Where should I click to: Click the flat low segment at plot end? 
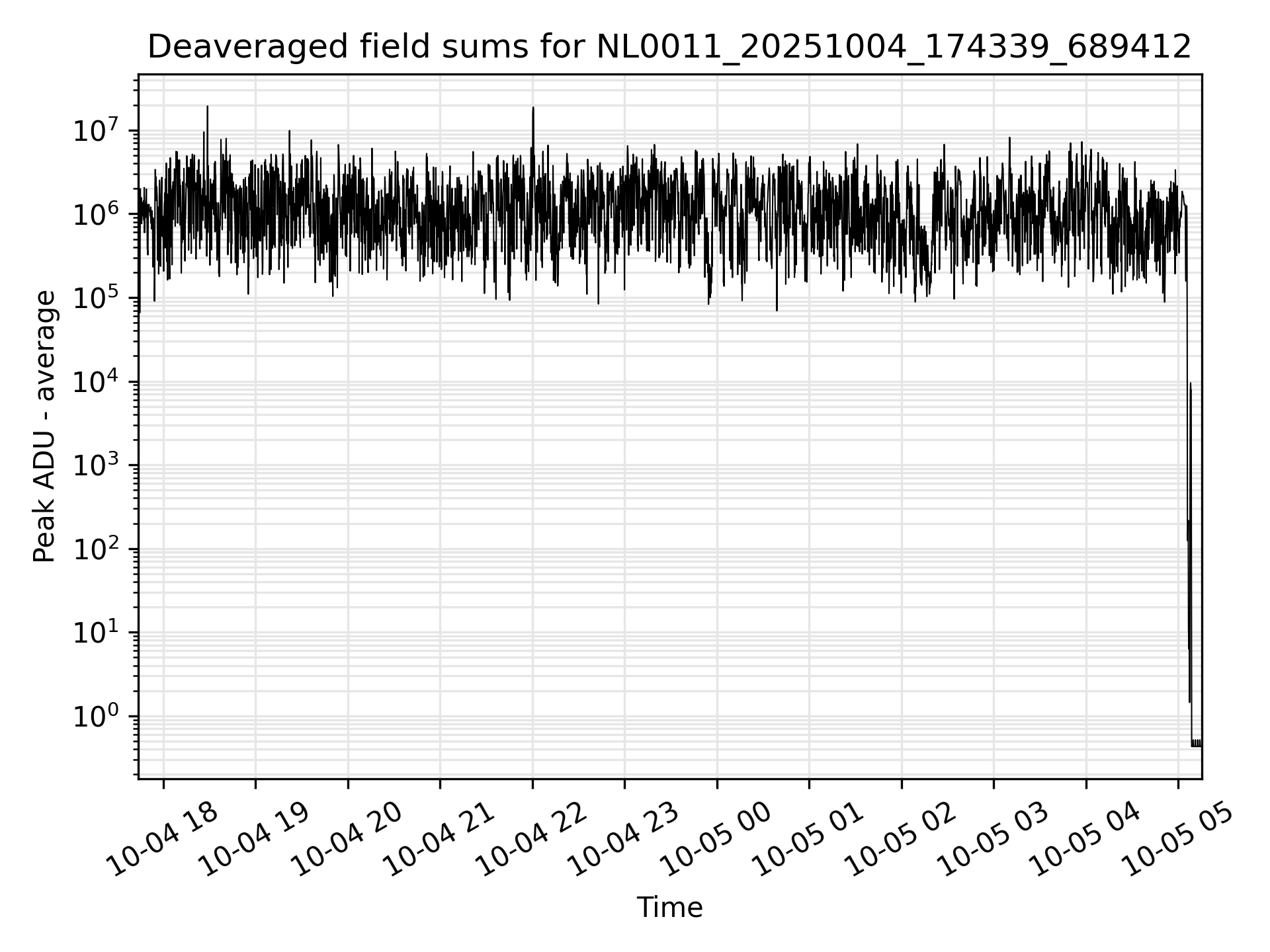coord(1197,744)
